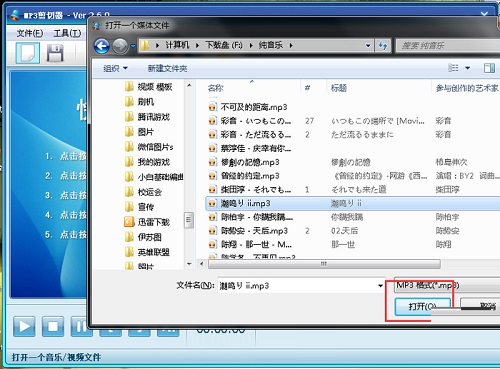
Task: Select the 伊苏图 folder
Action: pyautogui.click(x=150, y=237)
